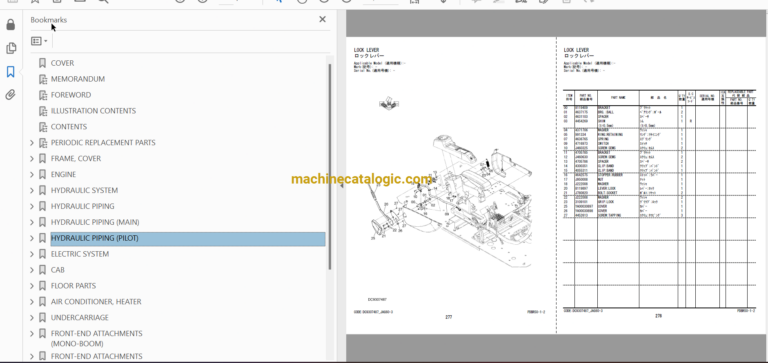Expand the FLOOR PARTS bookmark

(32, 286)
